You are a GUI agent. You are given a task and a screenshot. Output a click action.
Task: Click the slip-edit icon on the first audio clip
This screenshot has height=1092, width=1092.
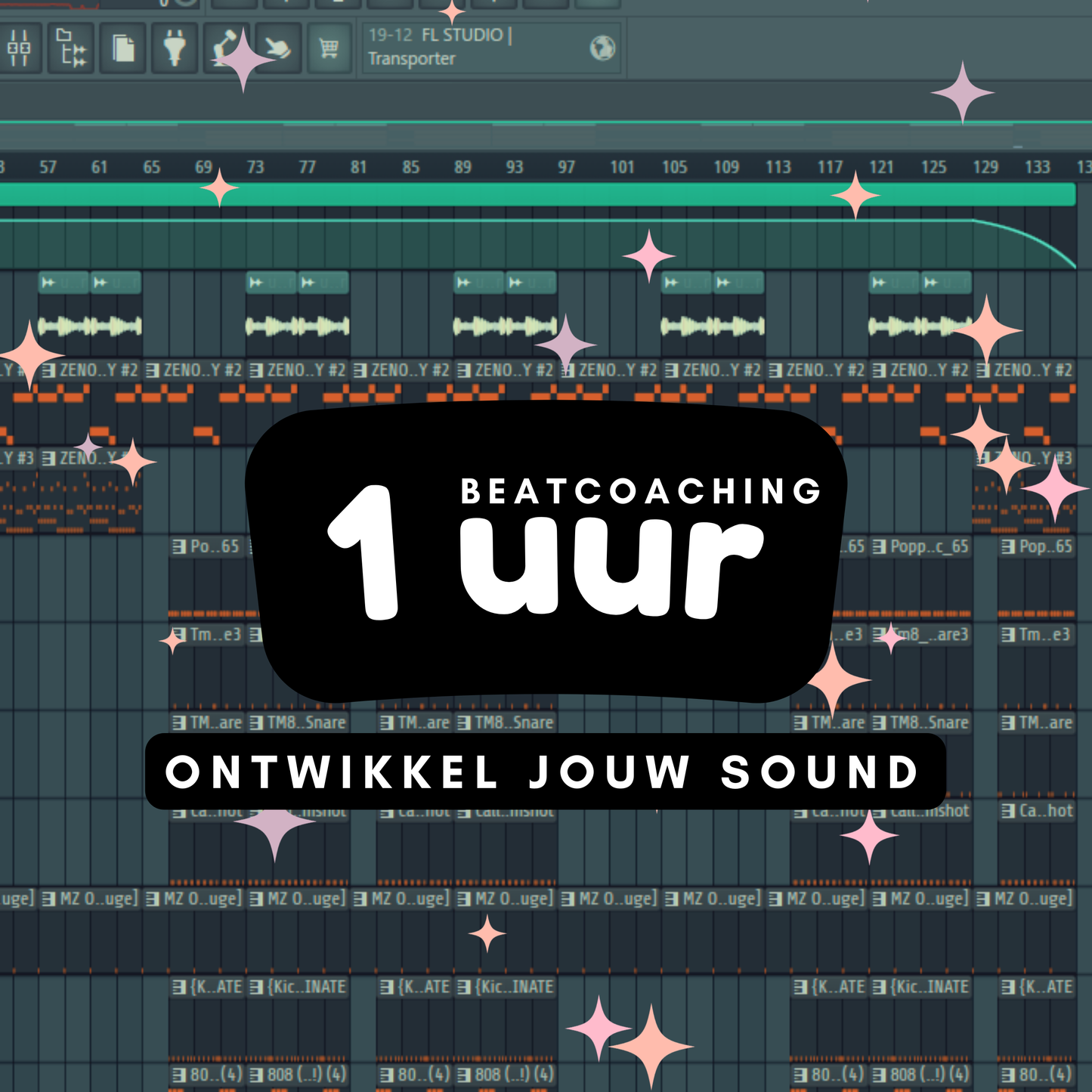pos(48,281)
